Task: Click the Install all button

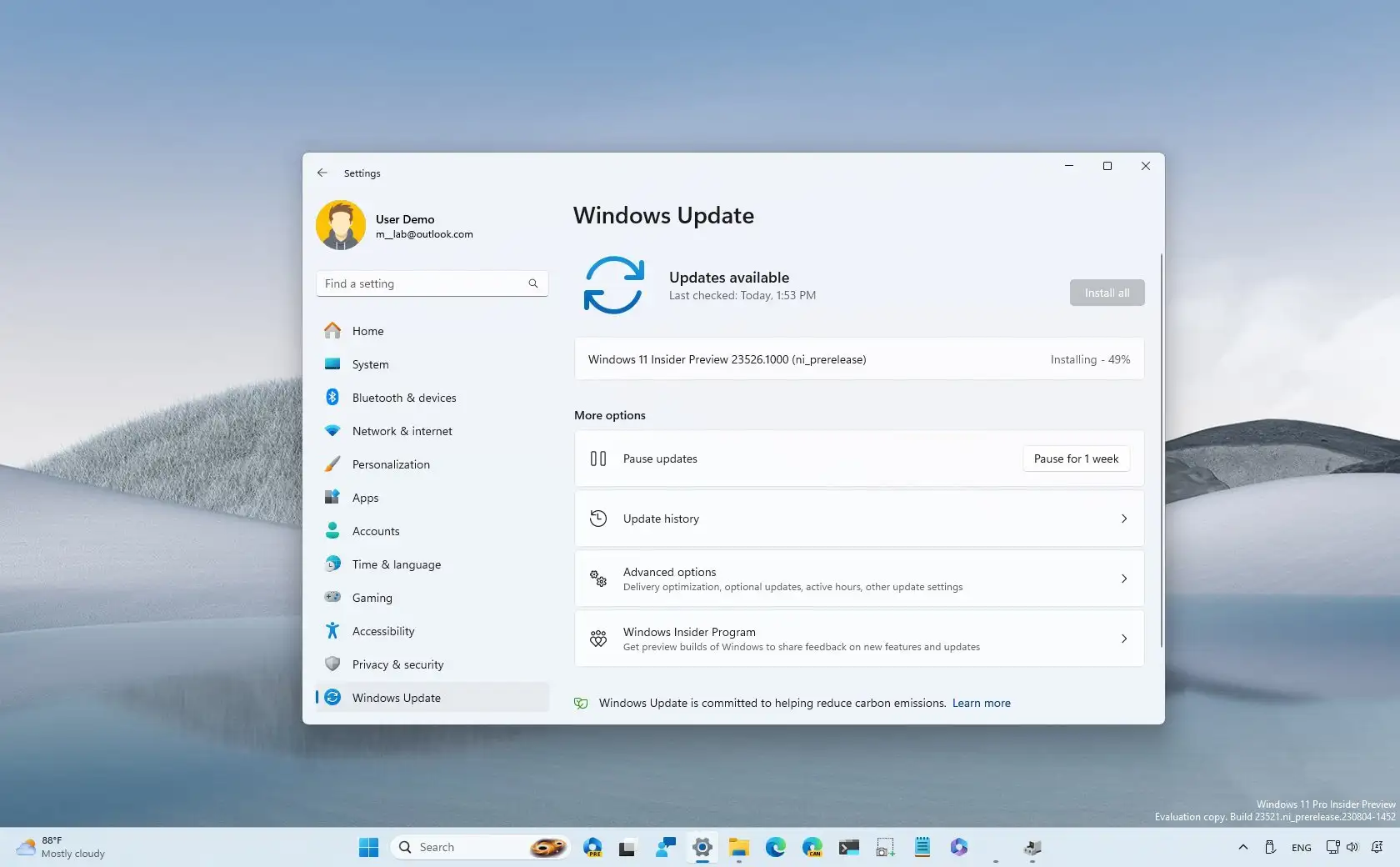Action: [1106, 293]
